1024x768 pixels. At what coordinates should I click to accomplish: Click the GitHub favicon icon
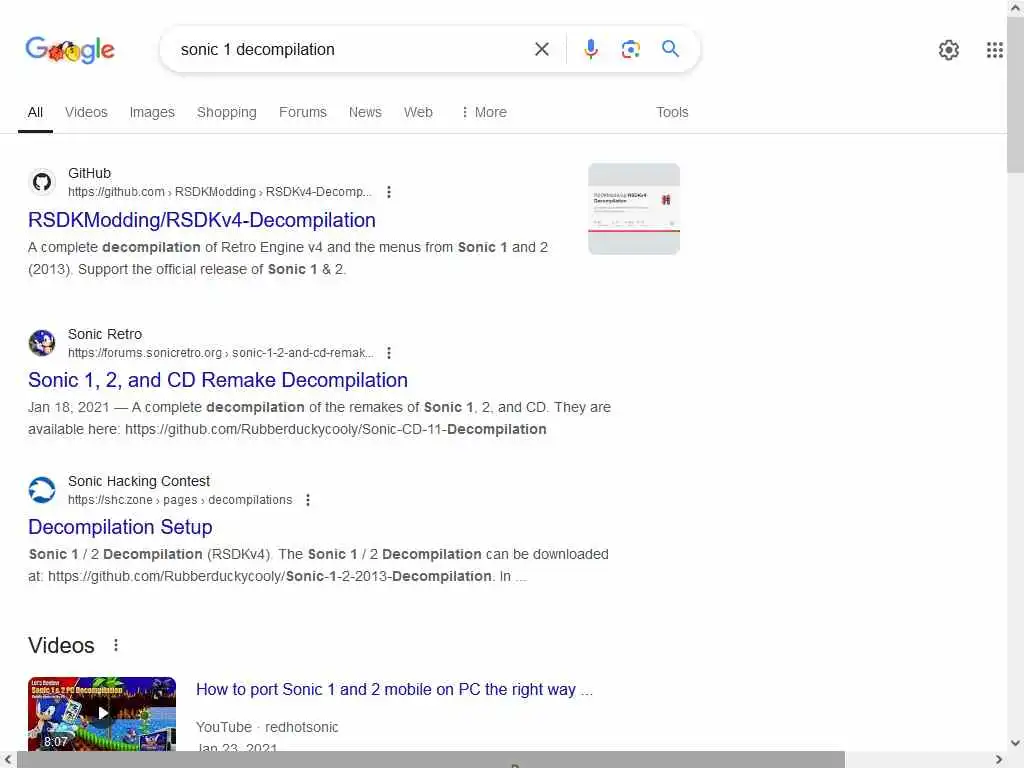(x=42, y=182)
